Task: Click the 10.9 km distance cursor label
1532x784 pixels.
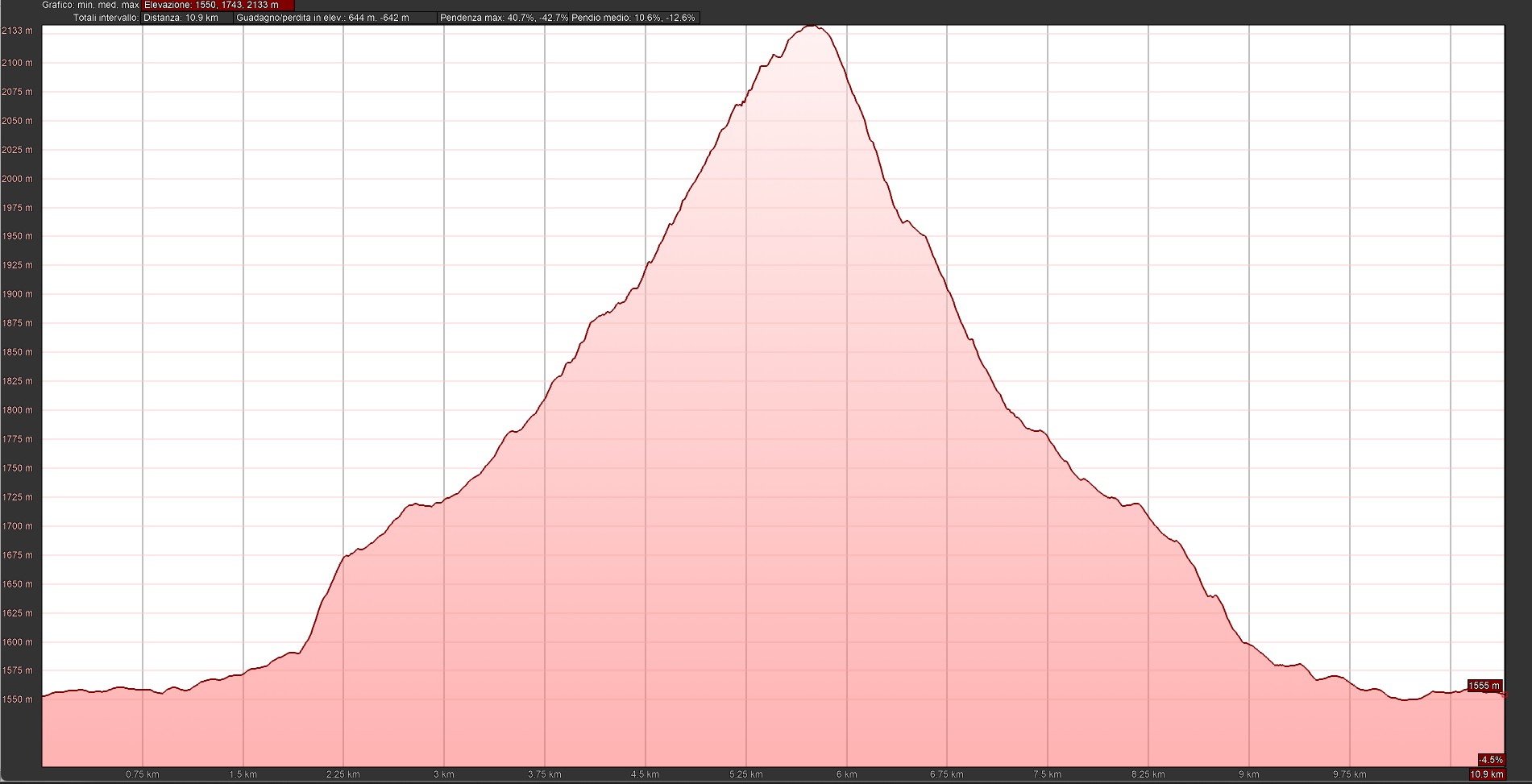Action: 1486,774
